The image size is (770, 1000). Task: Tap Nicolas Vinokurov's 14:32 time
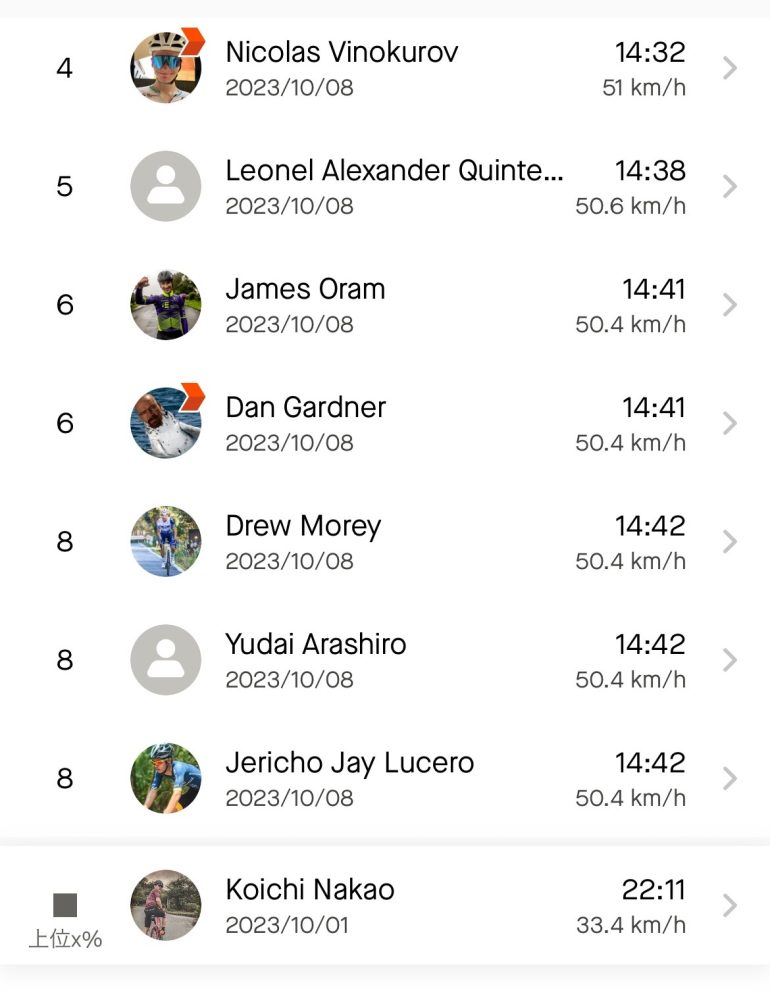click(x=650, y=52)
